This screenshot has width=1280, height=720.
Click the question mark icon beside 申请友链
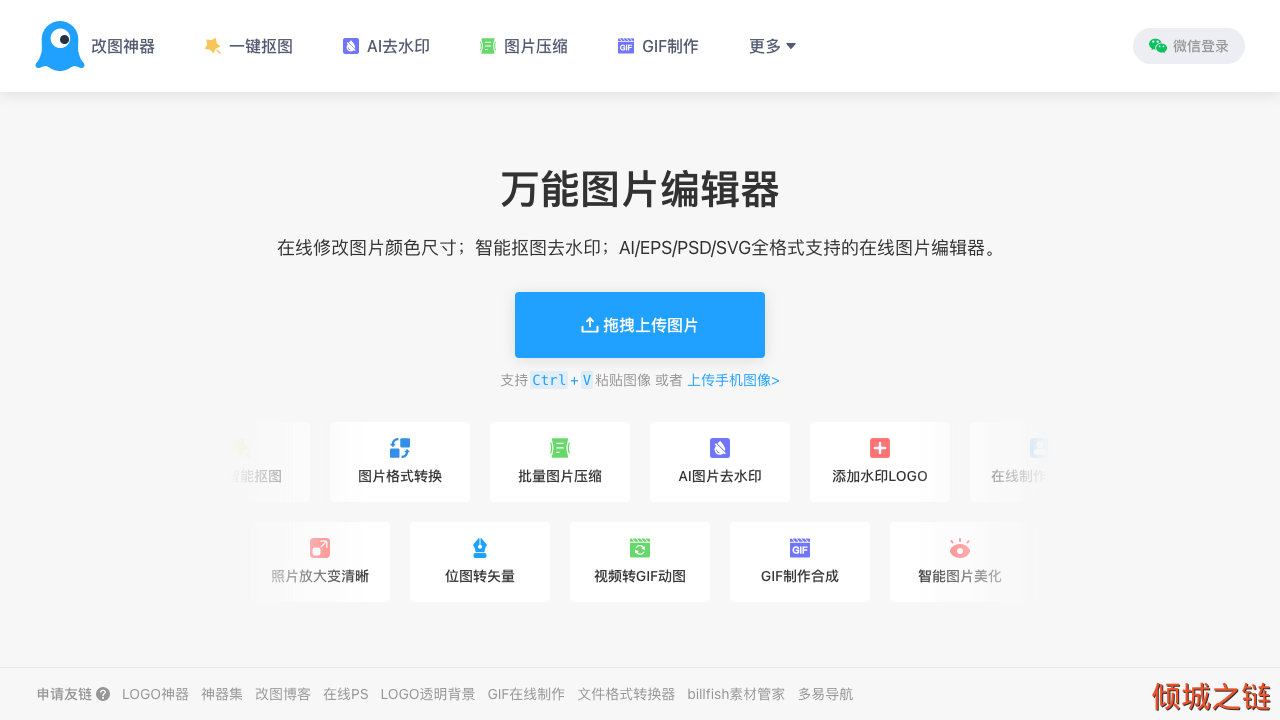coord(103,694)
